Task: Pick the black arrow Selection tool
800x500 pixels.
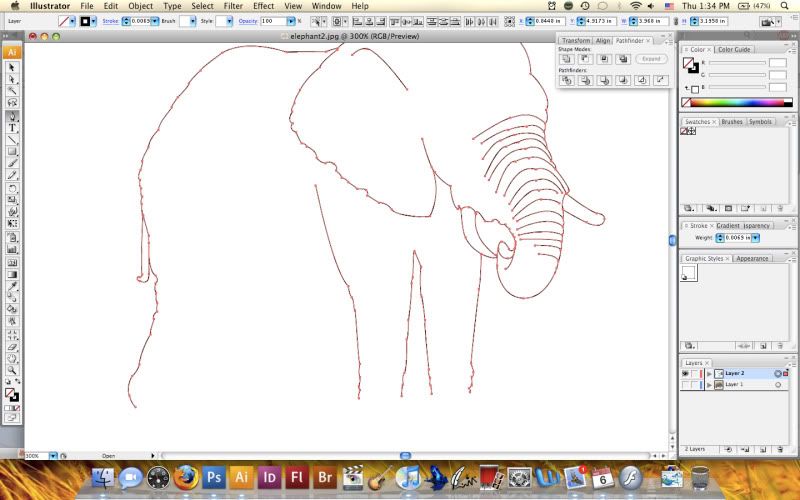Action: coord(13,67)
